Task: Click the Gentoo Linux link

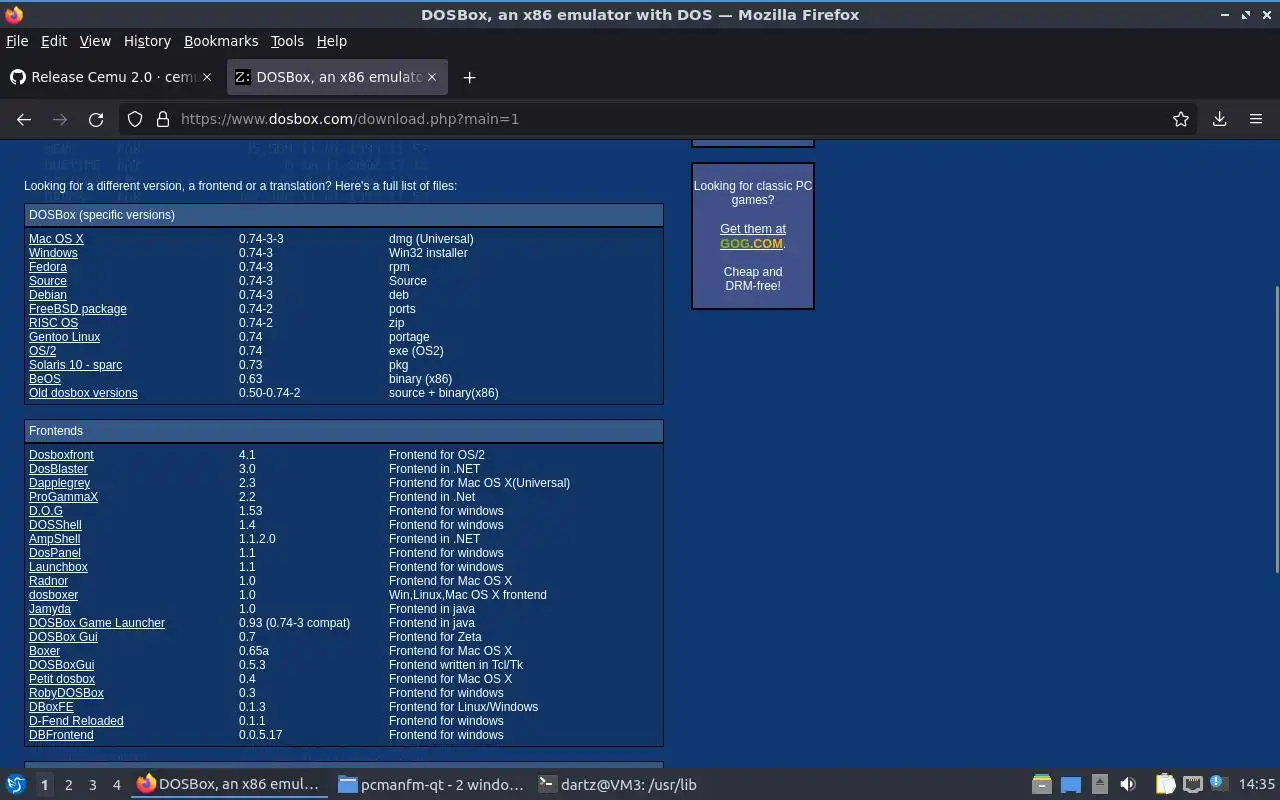Action: coord(64,337)
